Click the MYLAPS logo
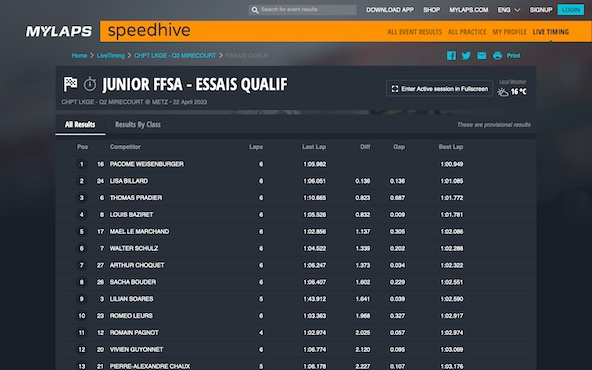This screenshot has height=370, width=592. click(x=59, y=31)
